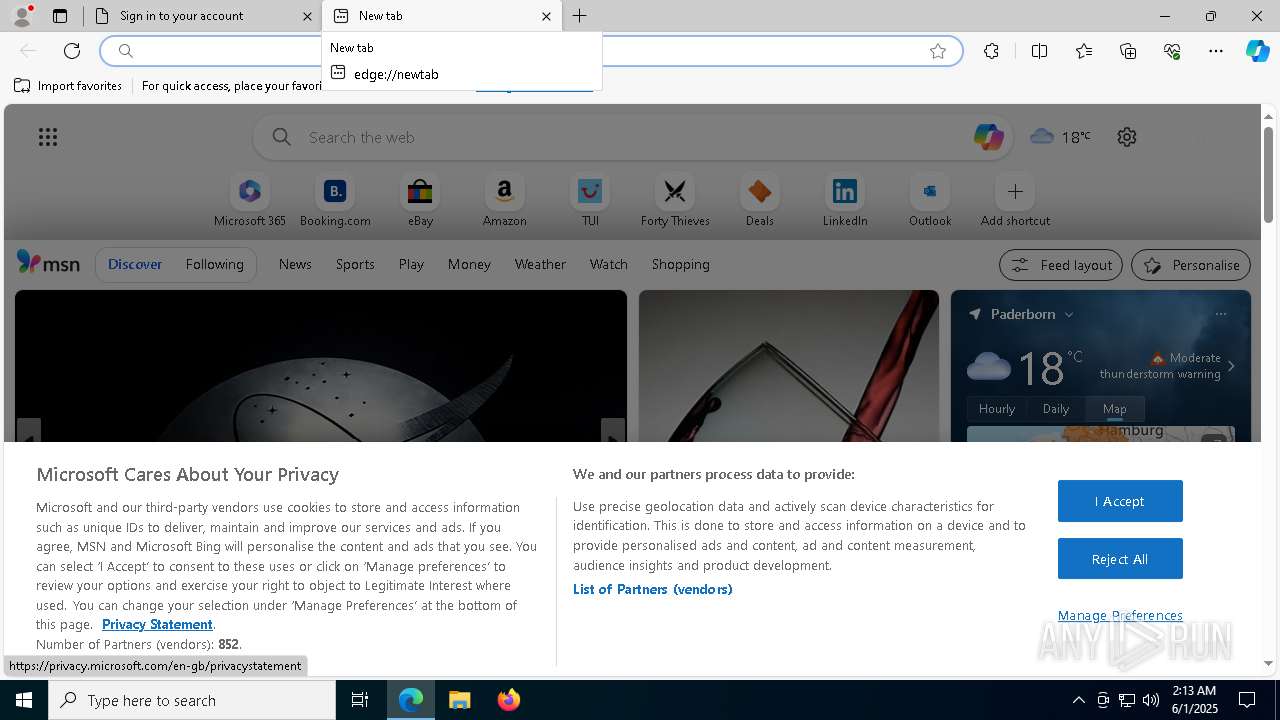
Task: Open Shopping section
Action: (681, 264)
